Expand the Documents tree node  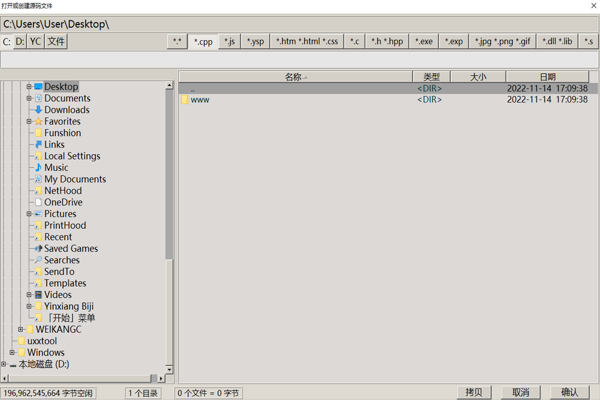[x=29, y=99]
